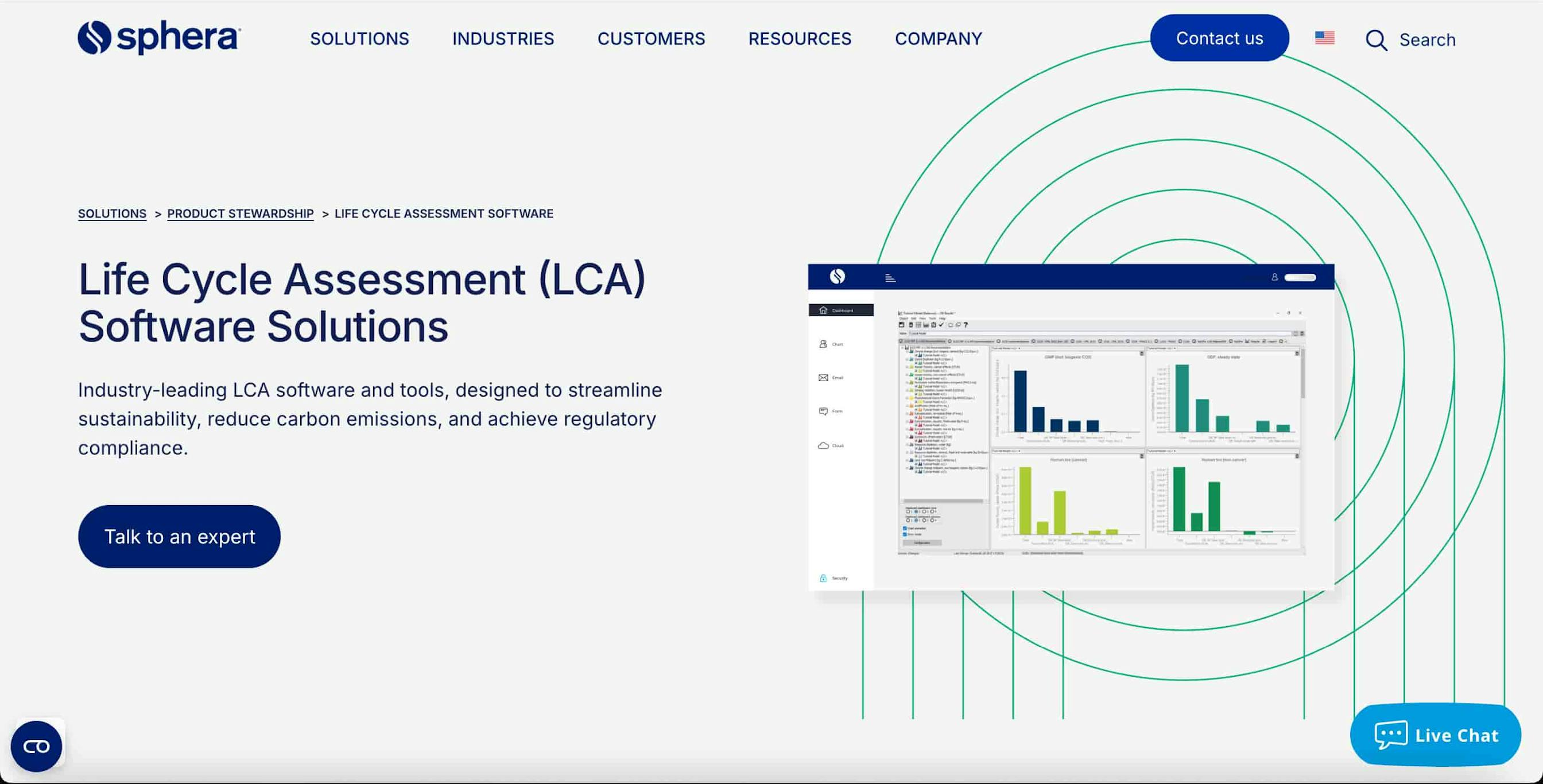
Task: Click the Security lock icon in mockup
Action: tap(823, 578)
